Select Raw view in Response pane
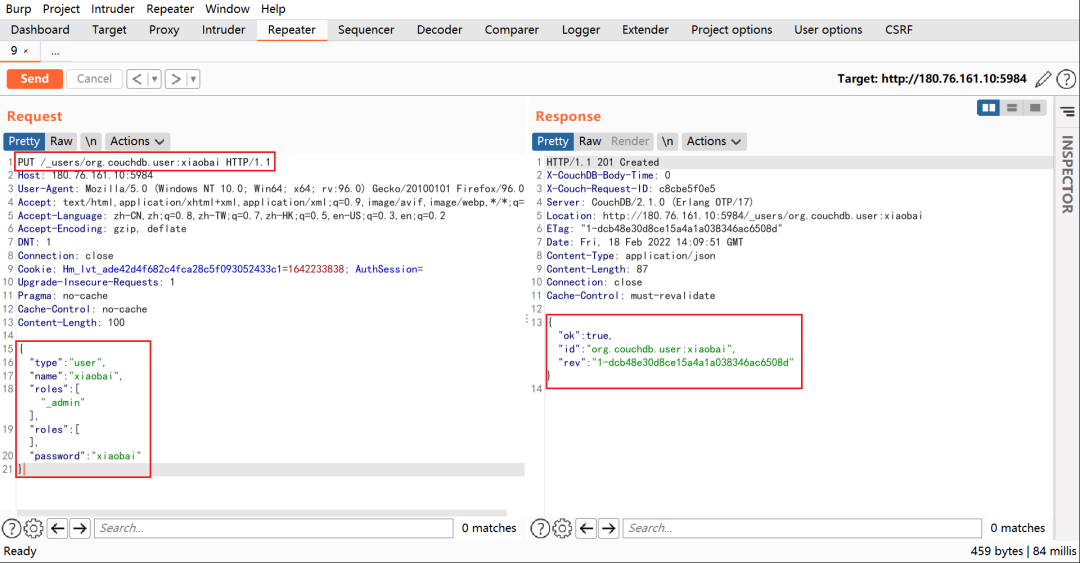This screenshot has height=563, width=1080. [x=590, y=141]
